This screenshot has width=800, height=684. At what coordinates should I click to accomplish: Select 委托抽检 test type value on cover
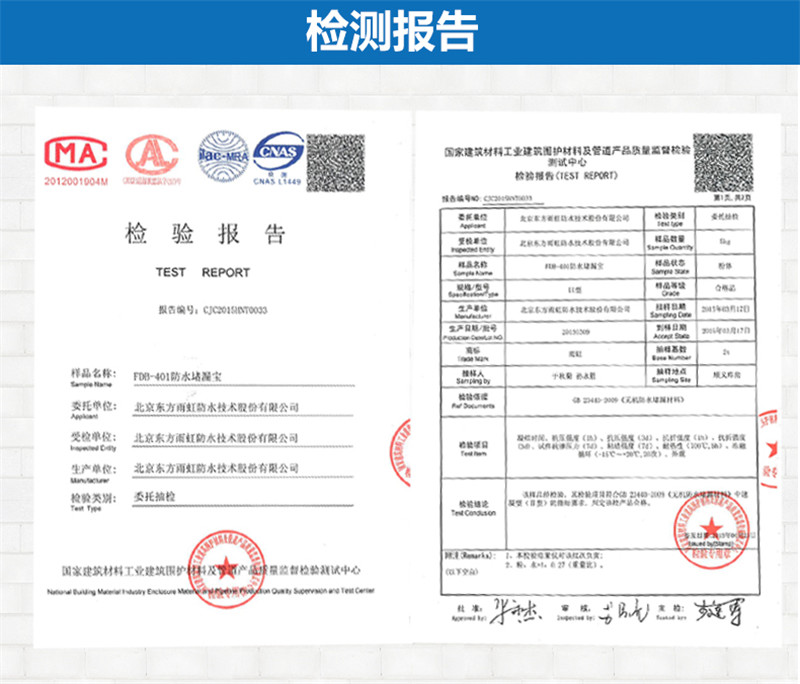pyautogui.click(x=153, y=497)
